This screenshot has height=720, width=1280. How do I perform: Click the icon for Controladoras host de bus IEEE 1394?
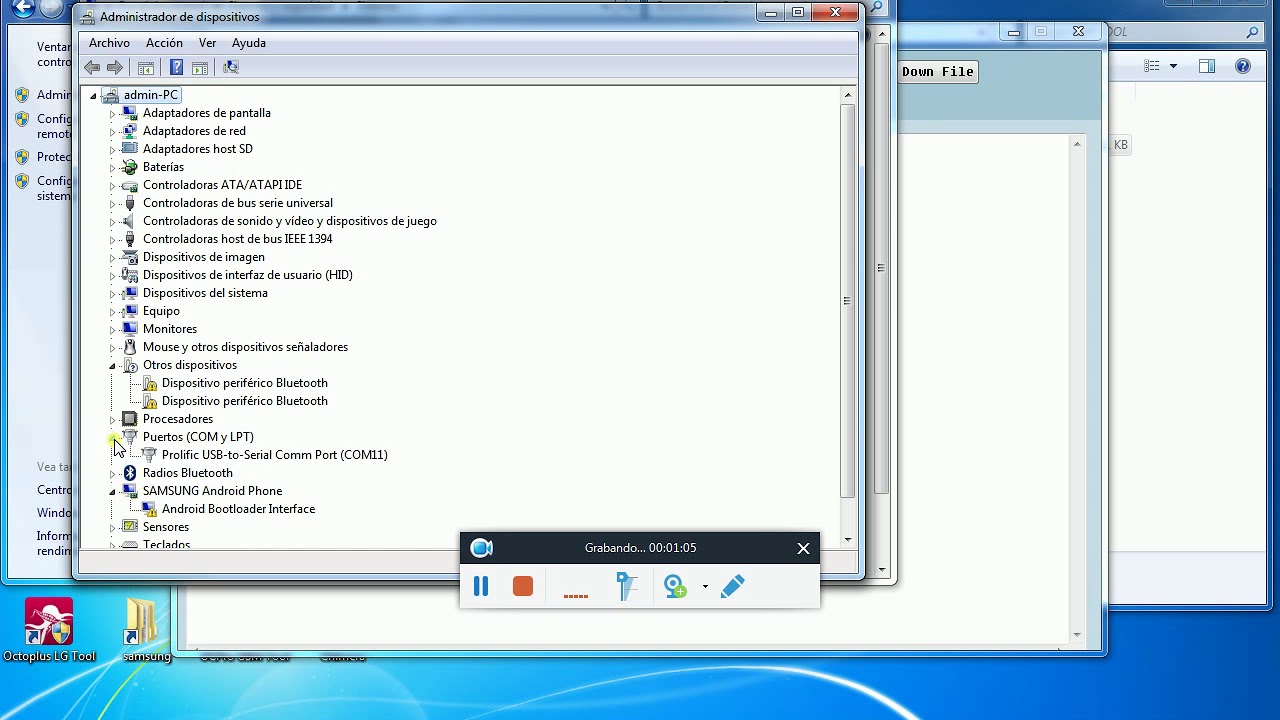(x=129, y=239)
